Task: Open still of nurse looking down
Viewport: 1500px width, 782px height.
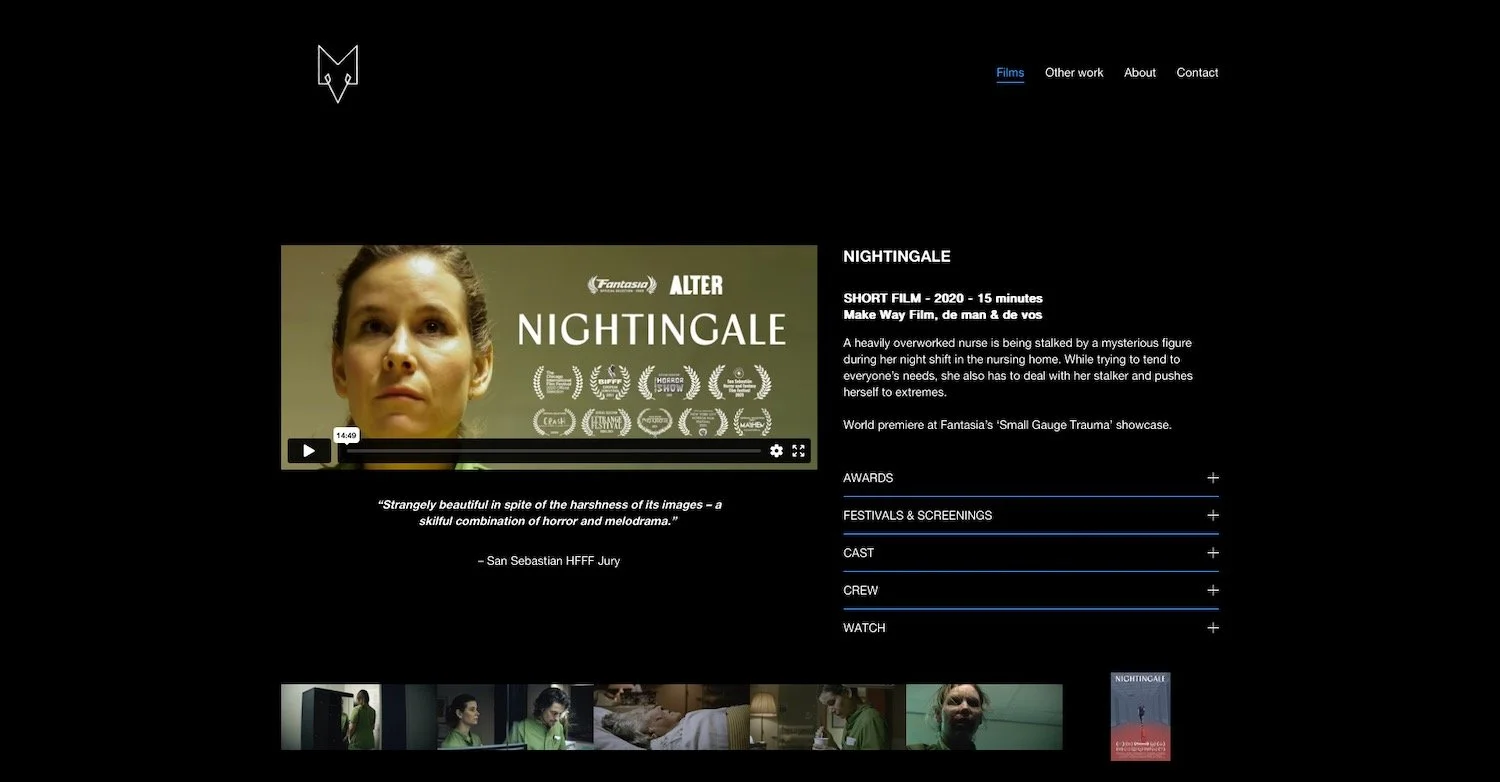Action: pos(551,717)
